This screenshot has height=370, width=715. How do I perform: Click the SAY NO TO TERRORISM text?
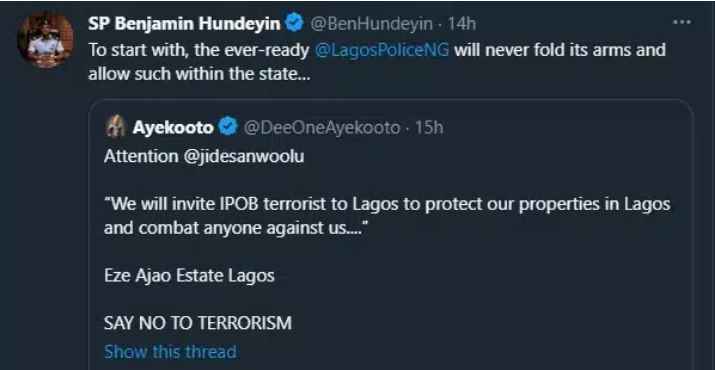198,323
